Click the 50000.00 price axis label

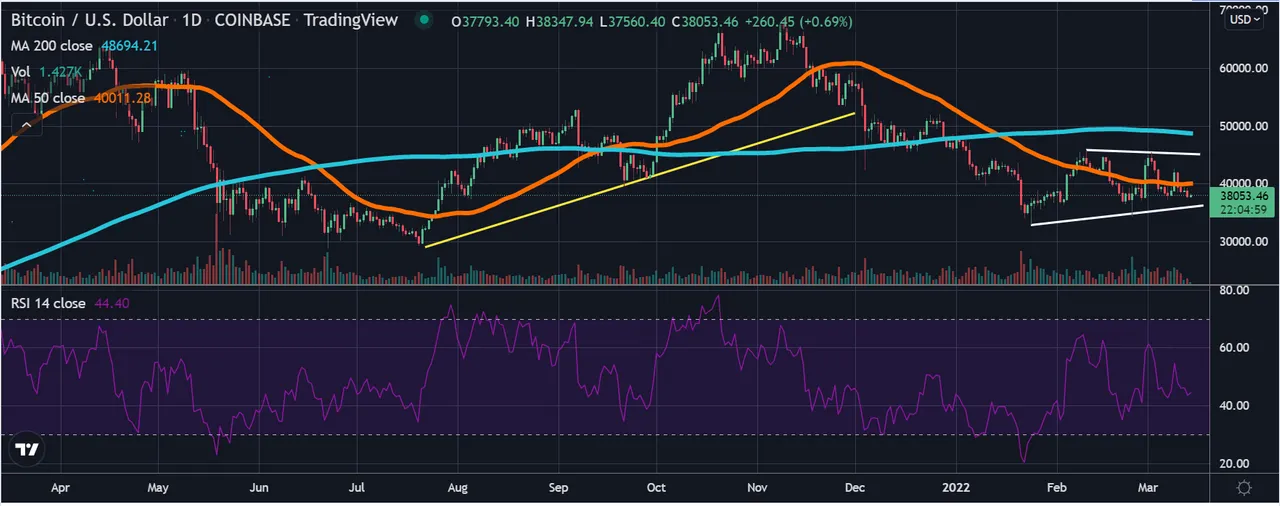pyautogui.click(x=1243, y=126)
